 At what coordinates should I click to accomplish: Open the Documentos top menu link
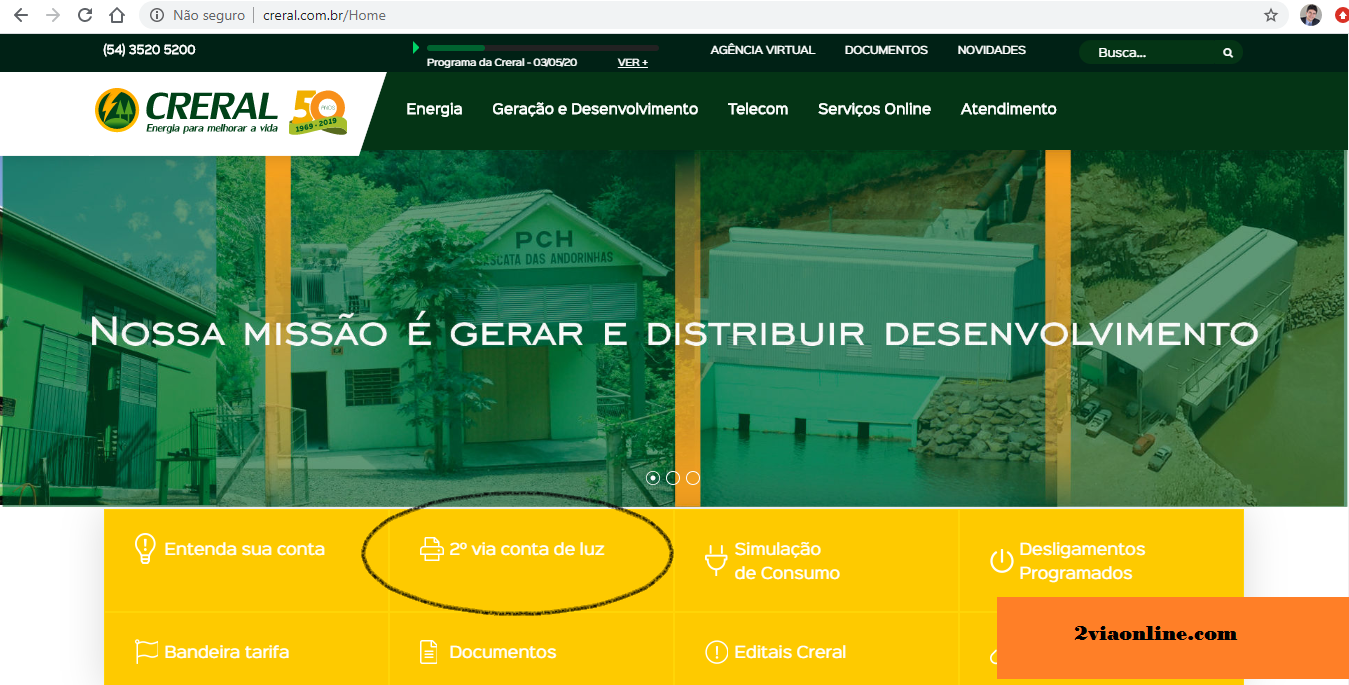point(886,50)
